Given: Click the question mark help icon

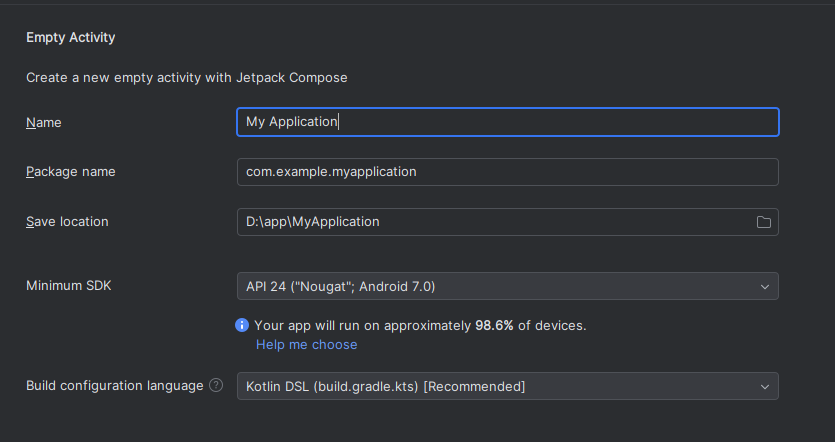Looking at the screenshot, I should (x=216, y=385).
